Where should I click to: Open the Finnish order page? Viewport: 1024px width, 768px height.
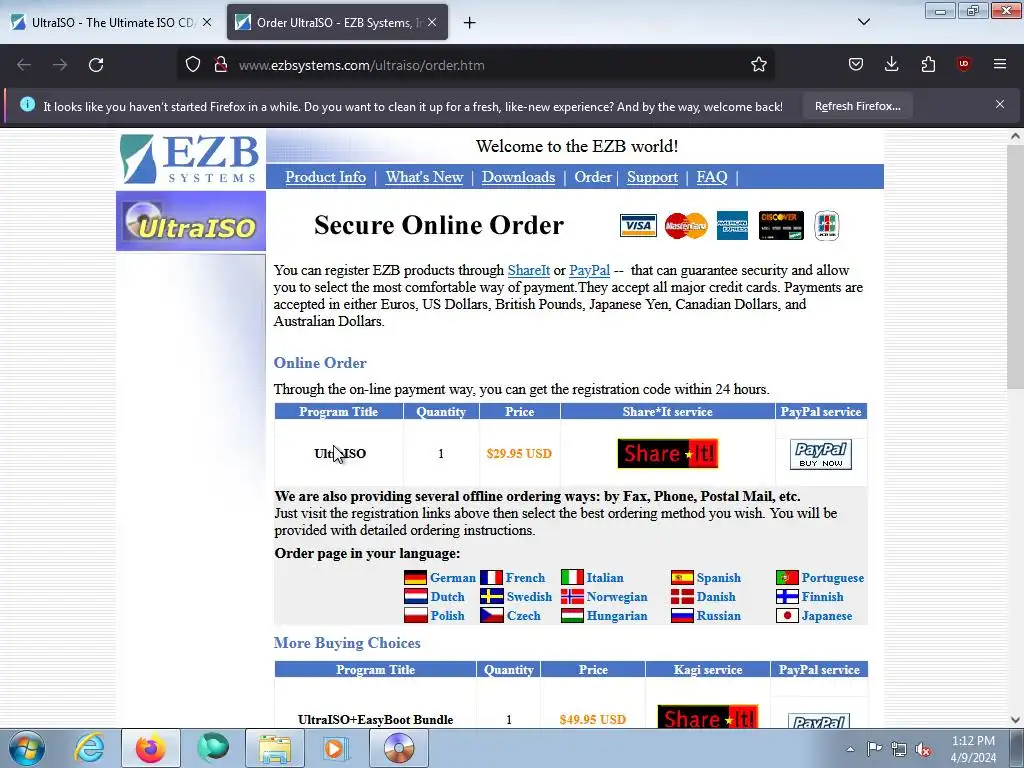point(822,597)
